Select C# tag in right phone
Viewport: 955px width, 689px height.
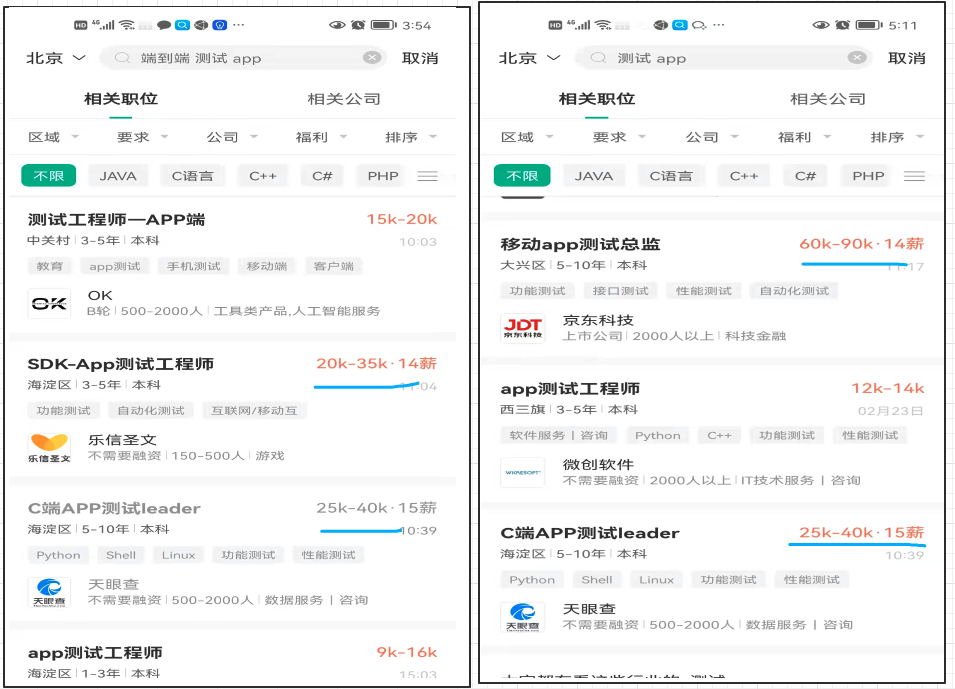coord(805,176)
